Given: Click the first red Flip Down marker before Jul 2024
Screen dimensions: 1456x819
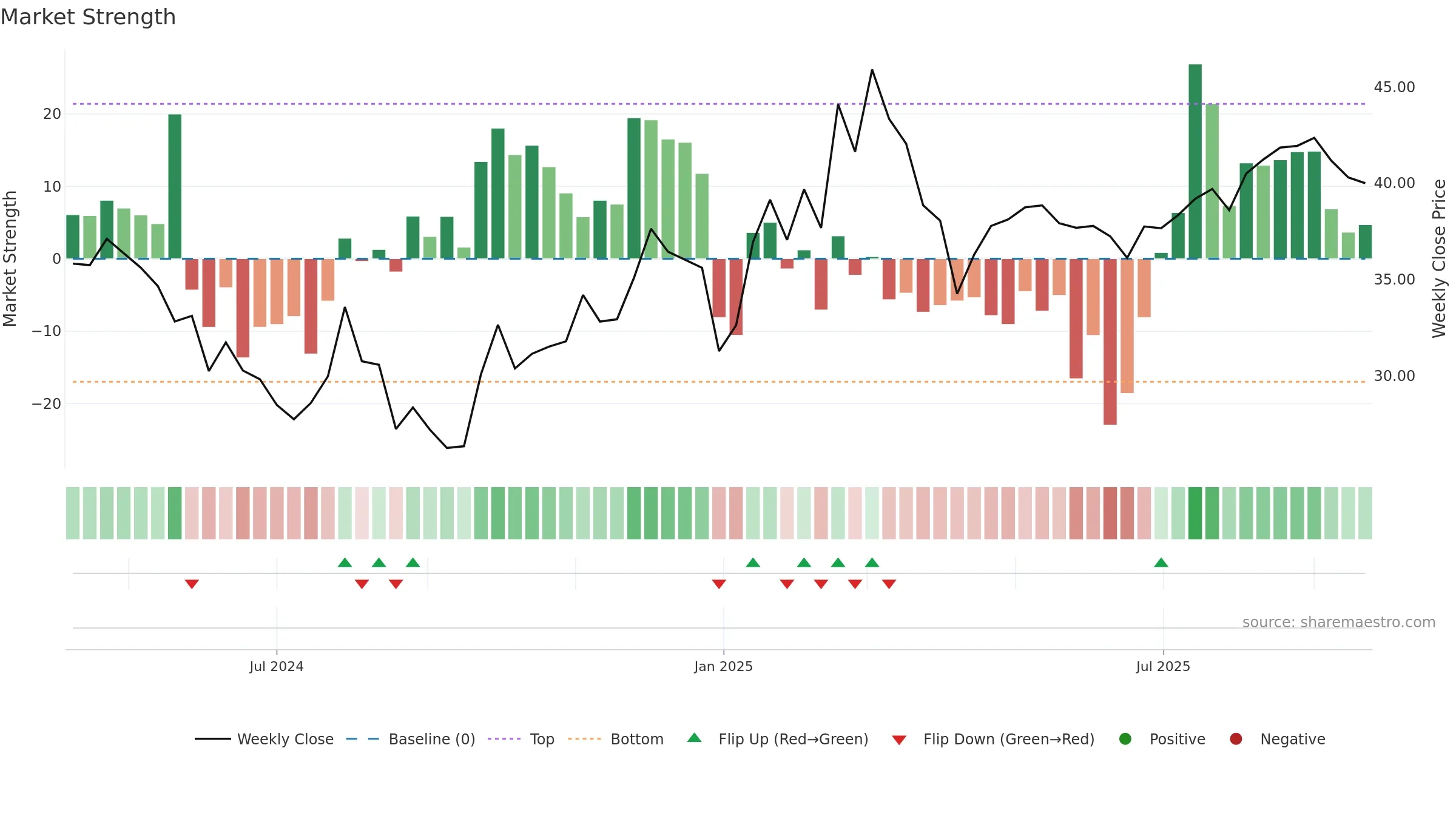Looking at the screenshot, I should point(192,584).
